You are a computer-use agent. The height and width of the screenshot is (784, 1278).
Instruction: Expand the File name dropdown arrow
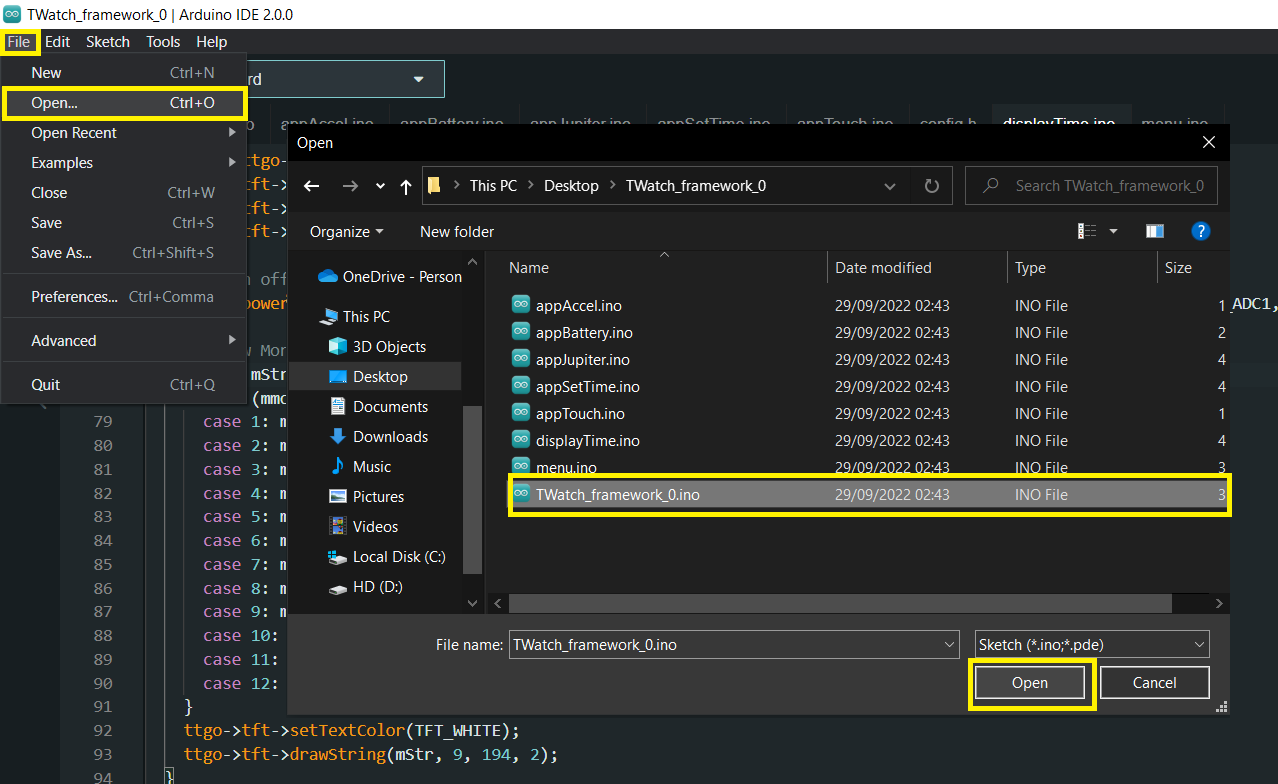tap(949, 645)
